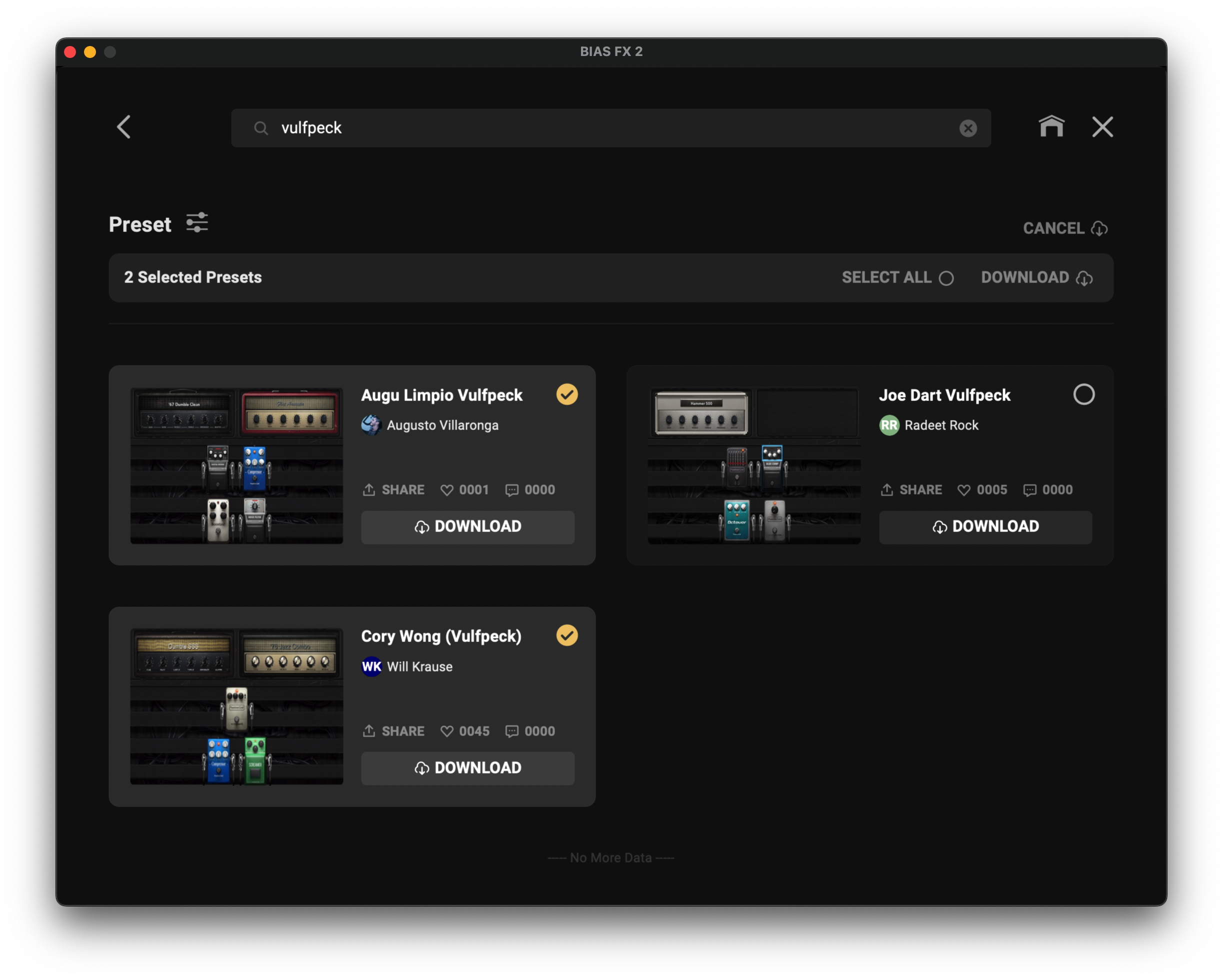This screenshot has width=1223, height=980.
Task: Deselect the Augu Limpio Vulfpeck checkmark
Action: coord(566,394)
